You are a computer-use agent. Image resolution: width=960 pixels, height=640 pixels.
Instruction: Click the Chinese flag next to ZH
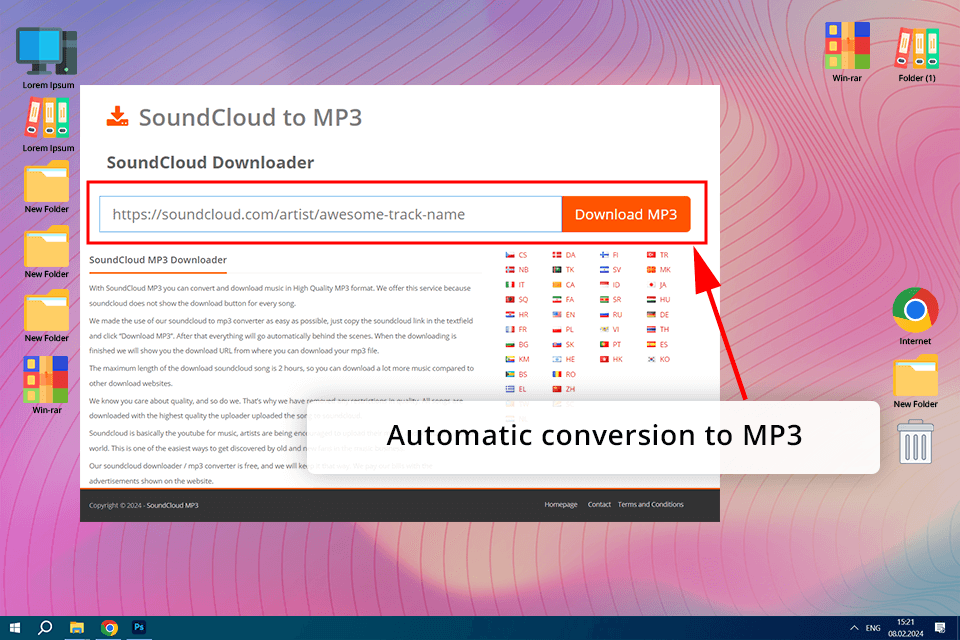[x=557, y=389]
